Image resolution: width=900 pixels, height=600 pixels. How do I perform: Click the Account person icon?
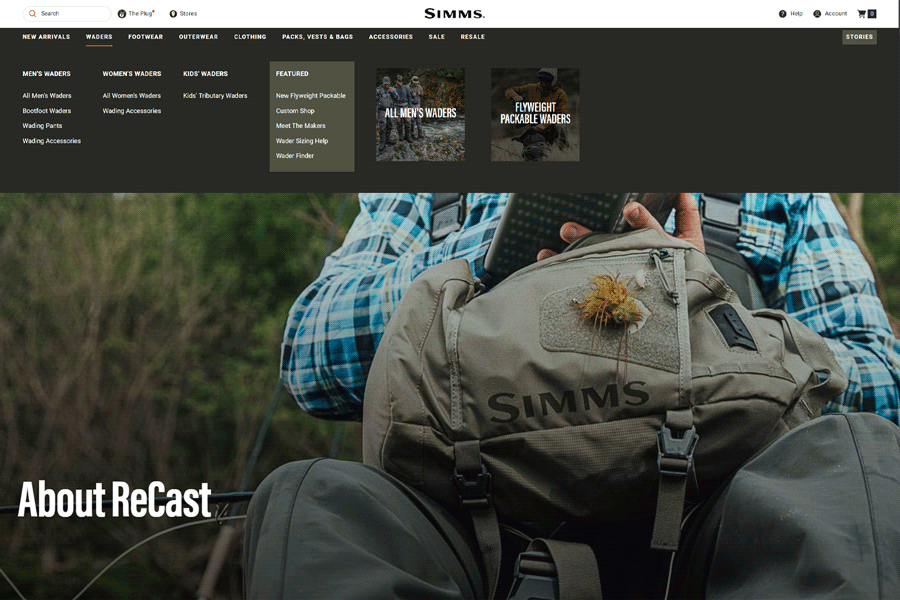(817, 14)
